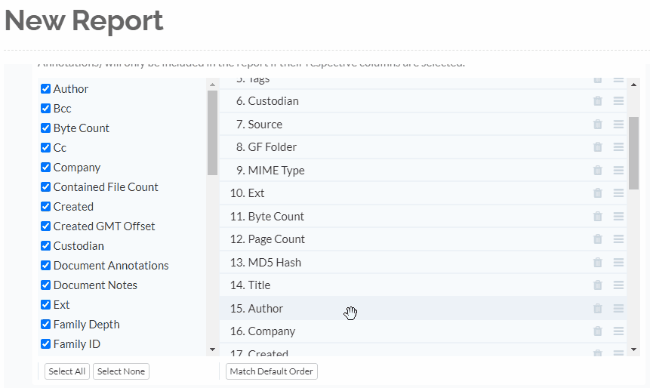Delete the Ext column row
The image size is (650, 388).
coord(597,193)
